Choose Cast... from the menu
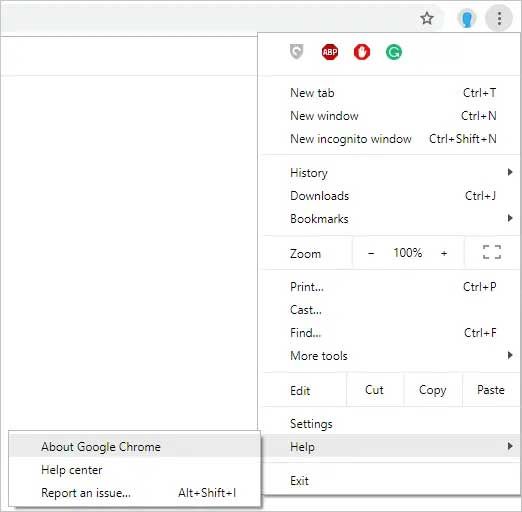 [389, 310]
